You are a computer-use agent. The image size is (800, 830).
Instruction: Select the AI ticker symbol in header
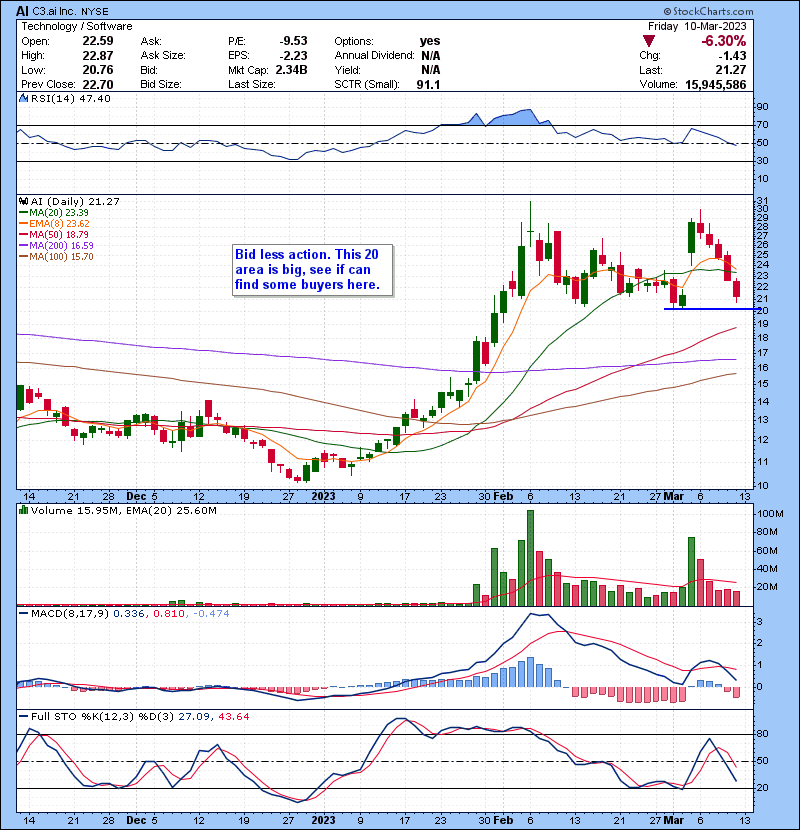[x=22, y=11]
